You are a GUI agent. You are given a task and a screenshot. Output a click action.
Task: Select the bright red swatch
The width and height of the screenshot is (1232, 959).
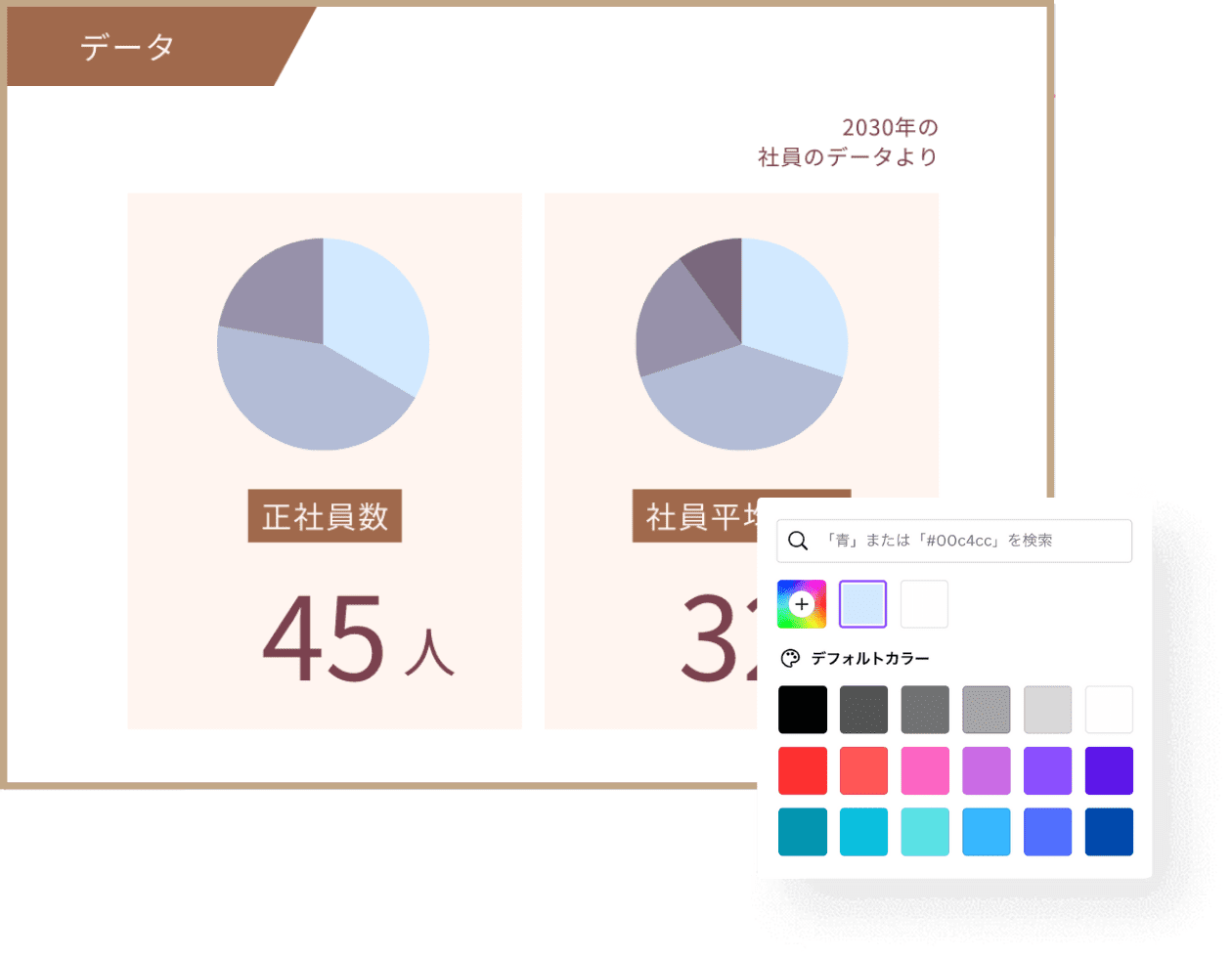[x=803, y=770]
